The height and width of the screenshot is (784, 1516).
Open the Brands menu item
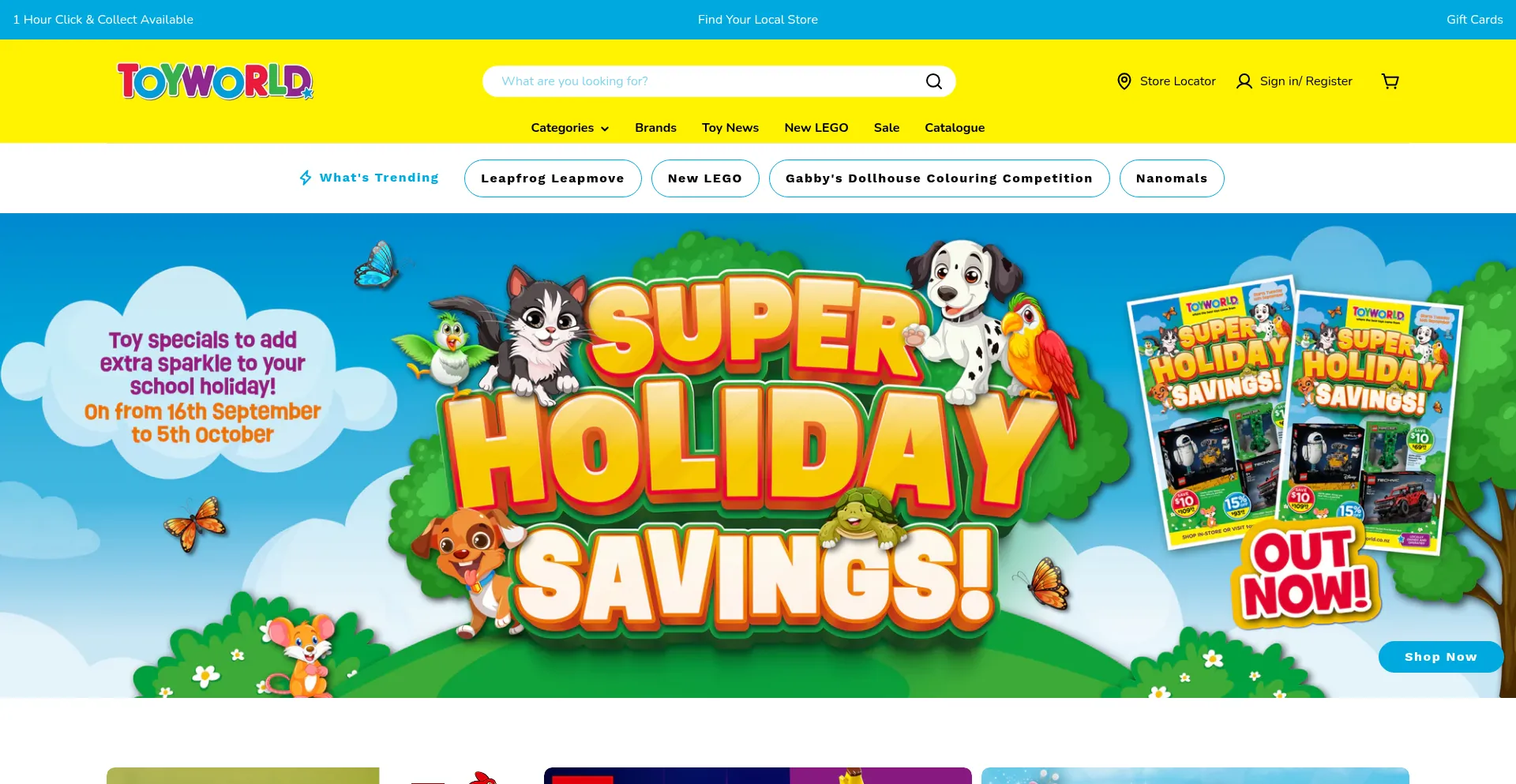pos(655,128)
